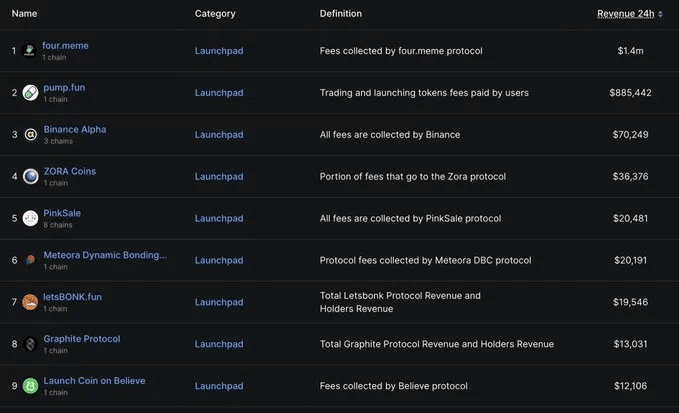The image size is (679, 413).
Task: Click the PinkSale logo icon
Action: coord(30,218)
